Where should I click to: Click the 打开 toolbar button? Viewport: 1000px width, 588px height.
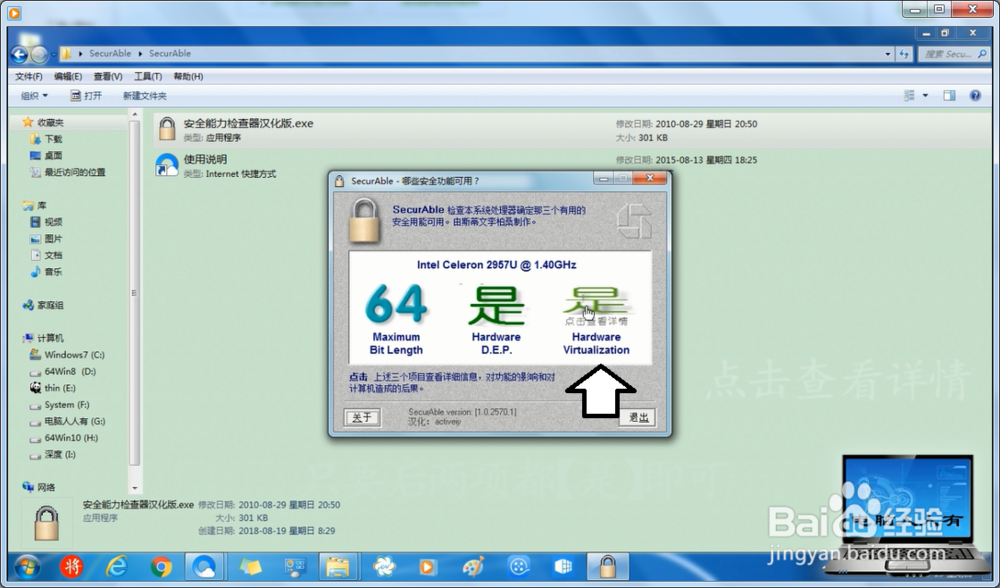click(86, 96)
